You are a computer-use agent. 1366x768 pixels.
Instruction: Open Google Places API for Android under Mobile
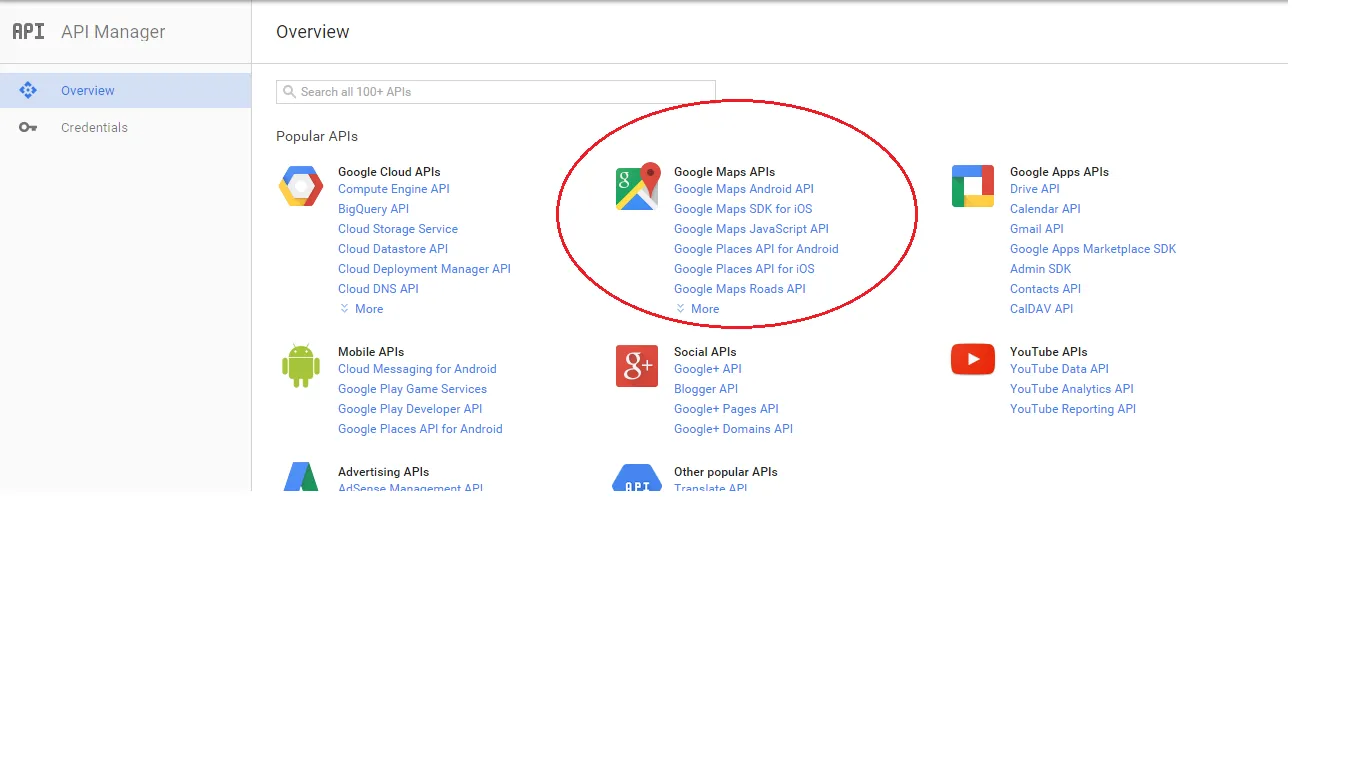coord(420,429)
